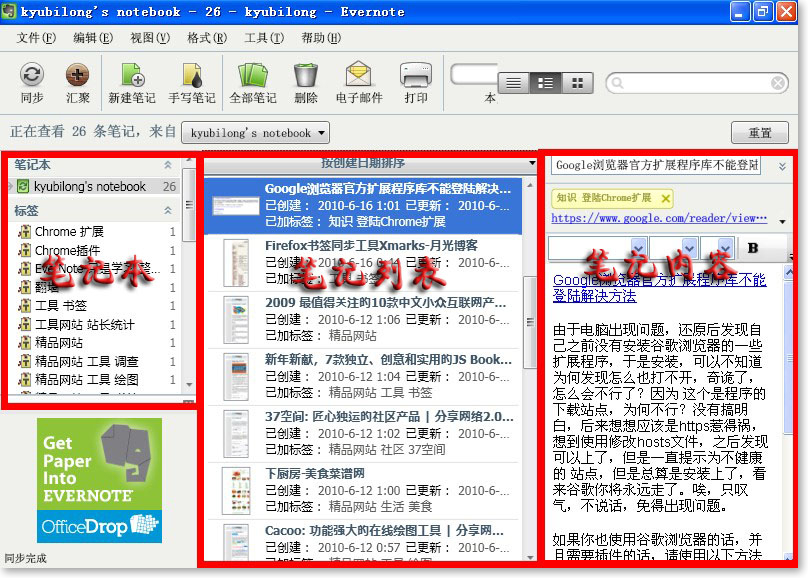This screenshot has height=578, width=808.
Task: Select the 7款独立 JS Book note
Action: coord(363,377)
